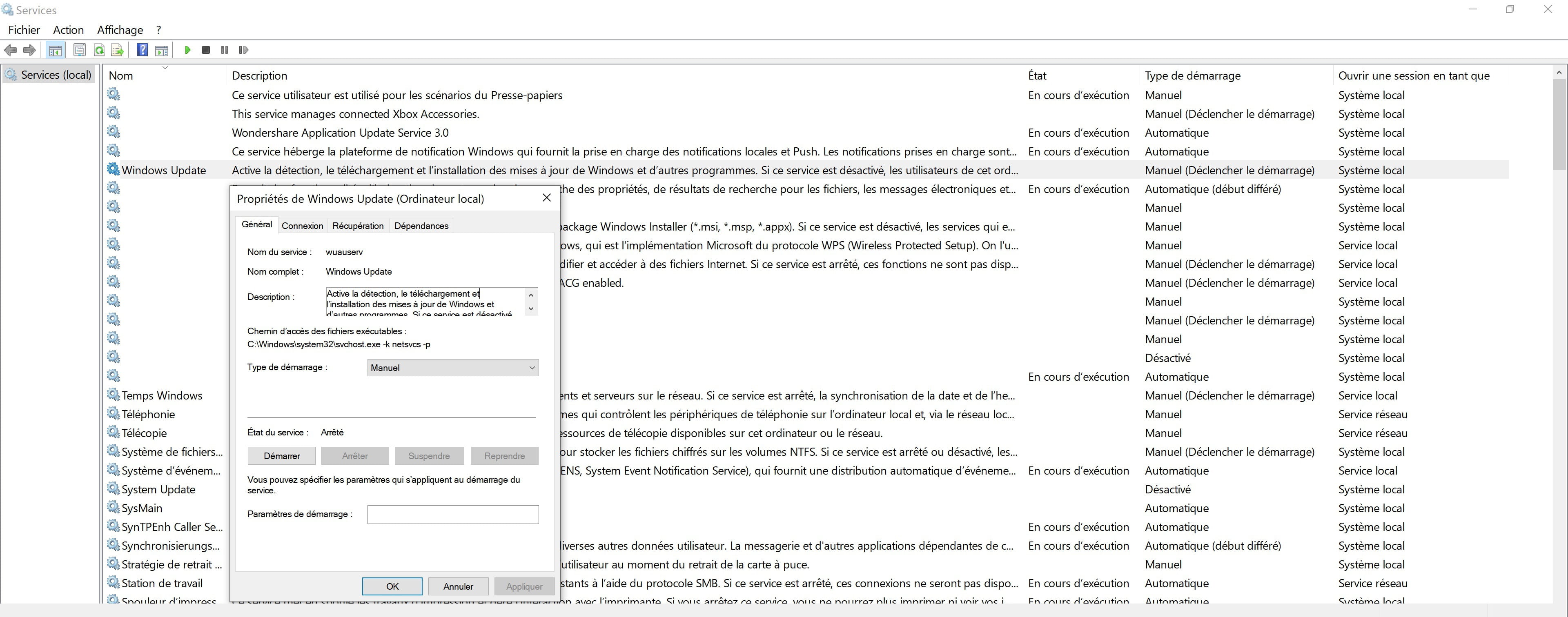1568x617 pixels.
Task: Click the Reprendre button
Action: (505, 456)
